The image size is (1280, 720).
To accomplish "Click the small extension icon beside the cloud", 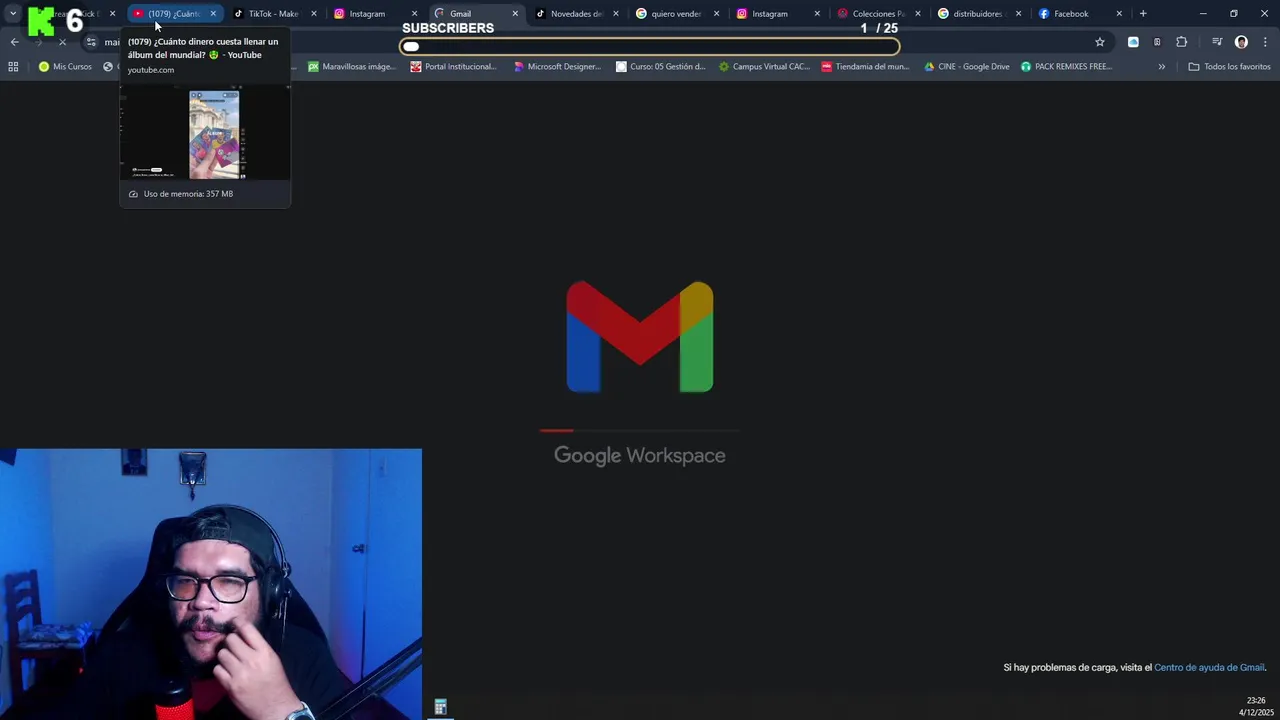I will pyautogui.click(x=1157, y=42).
